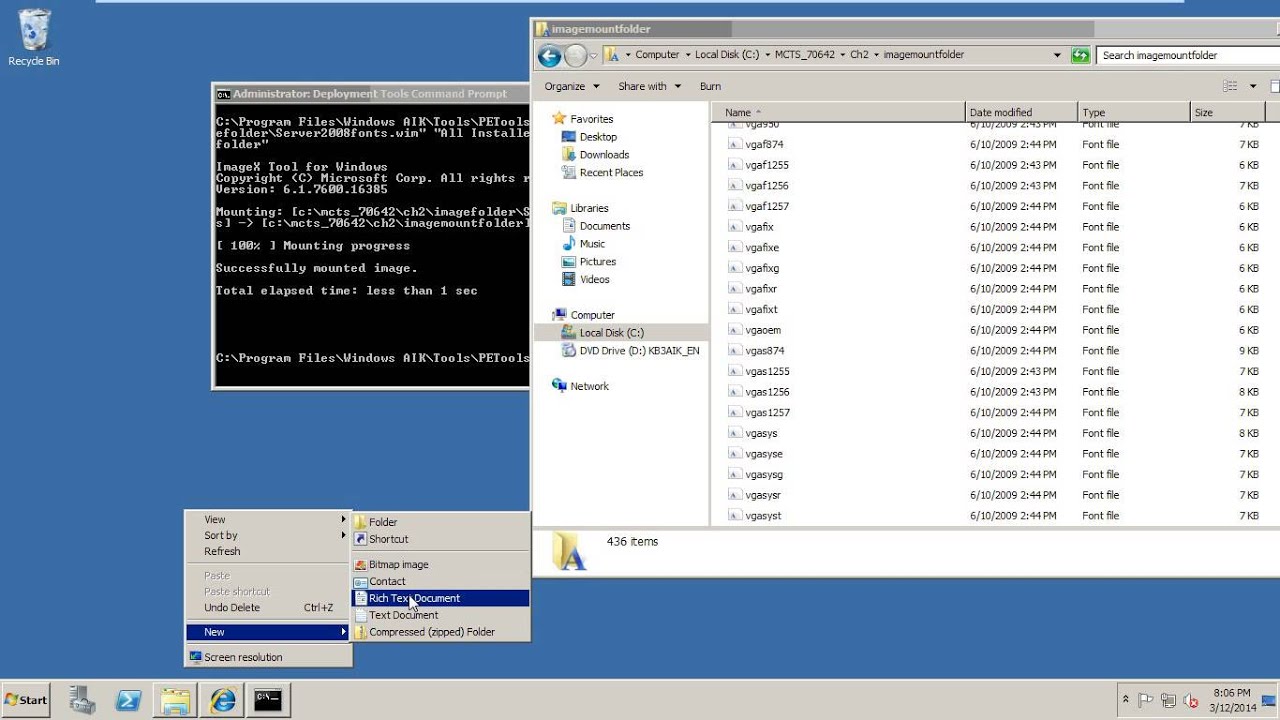Click Ch2 in the address breadcrumb
1280x720 pixels.
pyautogui.click(x=859, y=55)
